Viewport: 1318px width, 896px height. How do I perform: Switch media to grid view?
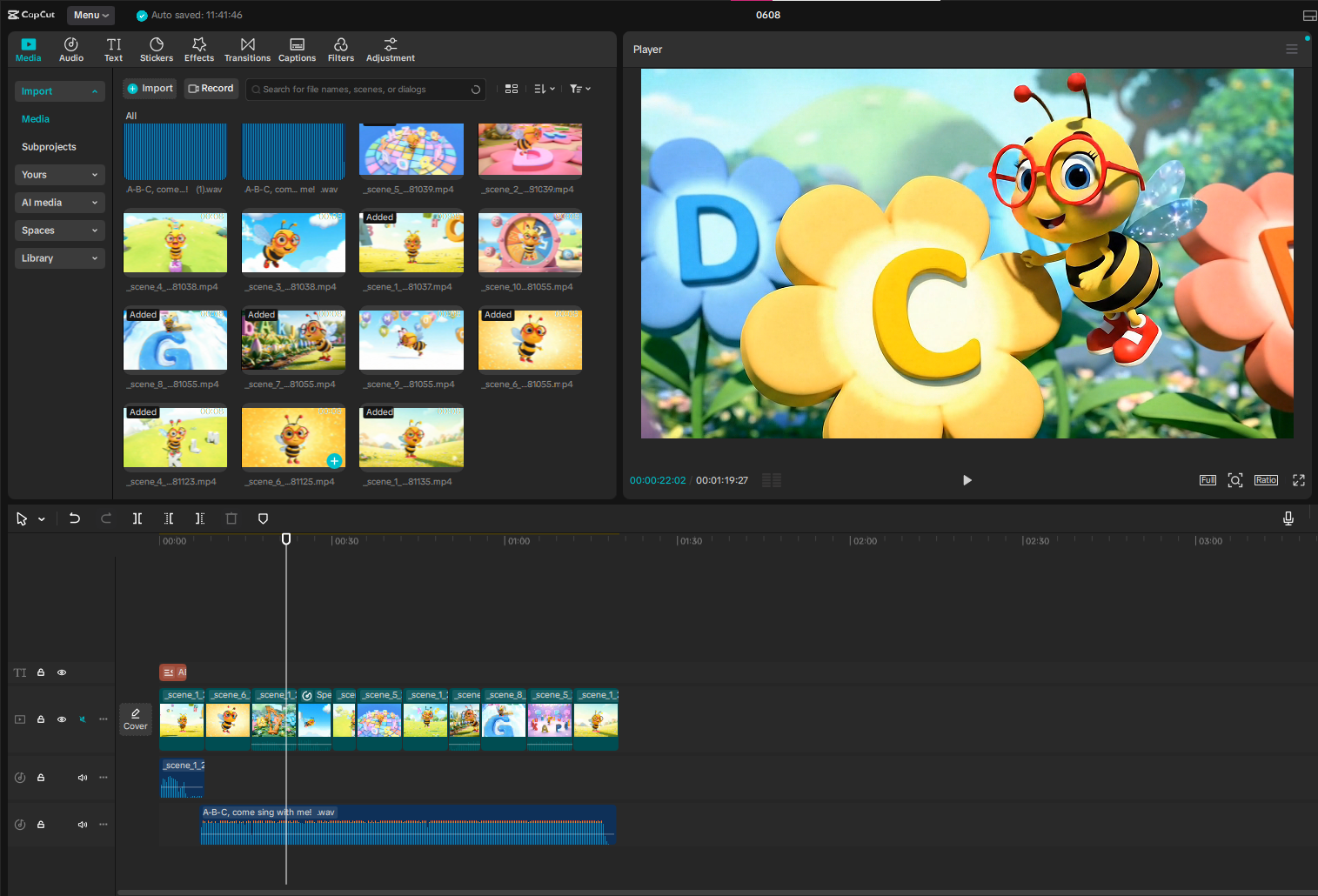coord(512,89)
